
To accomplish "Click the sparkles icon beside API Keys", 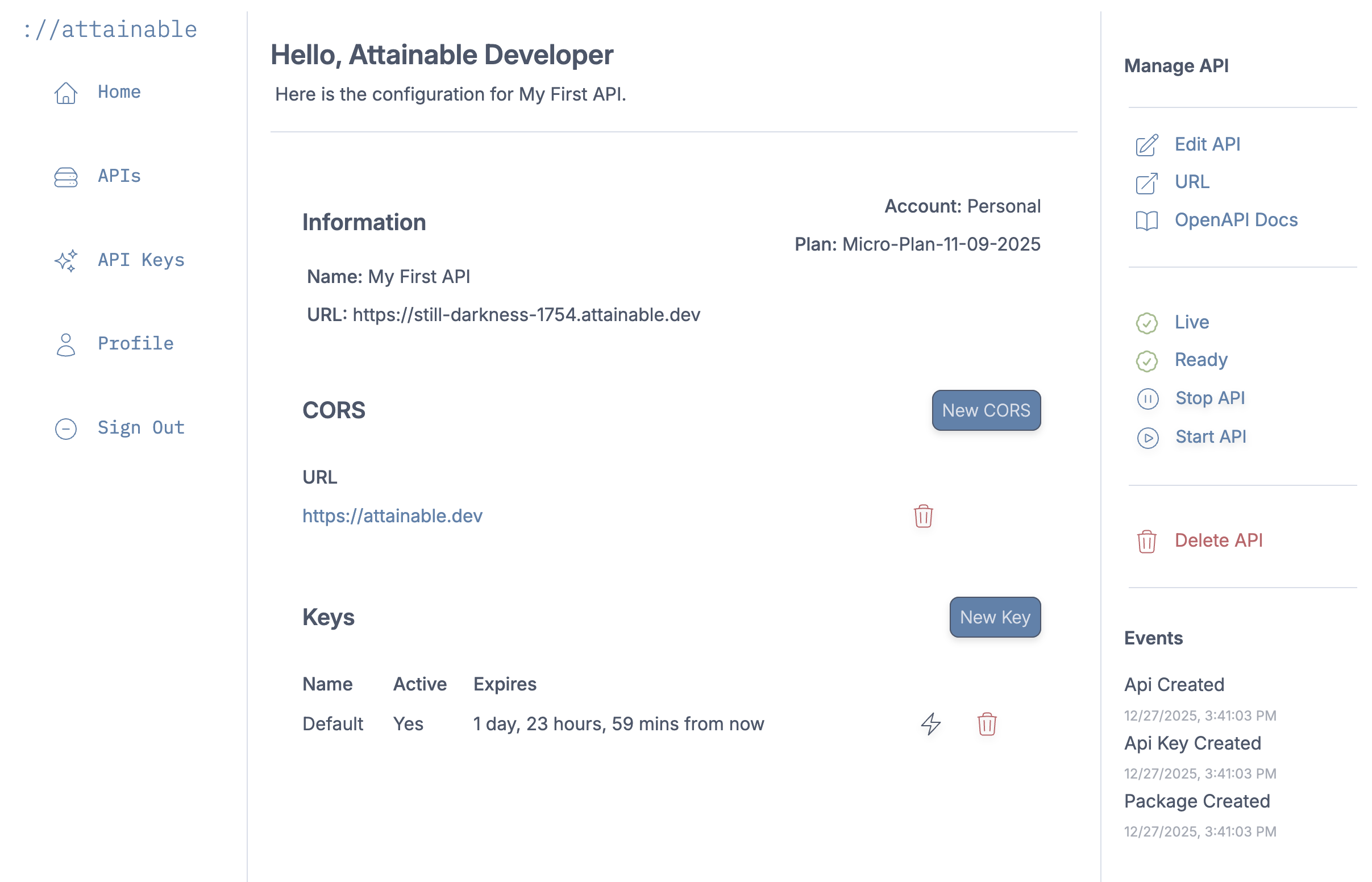I will click(66, 261).
